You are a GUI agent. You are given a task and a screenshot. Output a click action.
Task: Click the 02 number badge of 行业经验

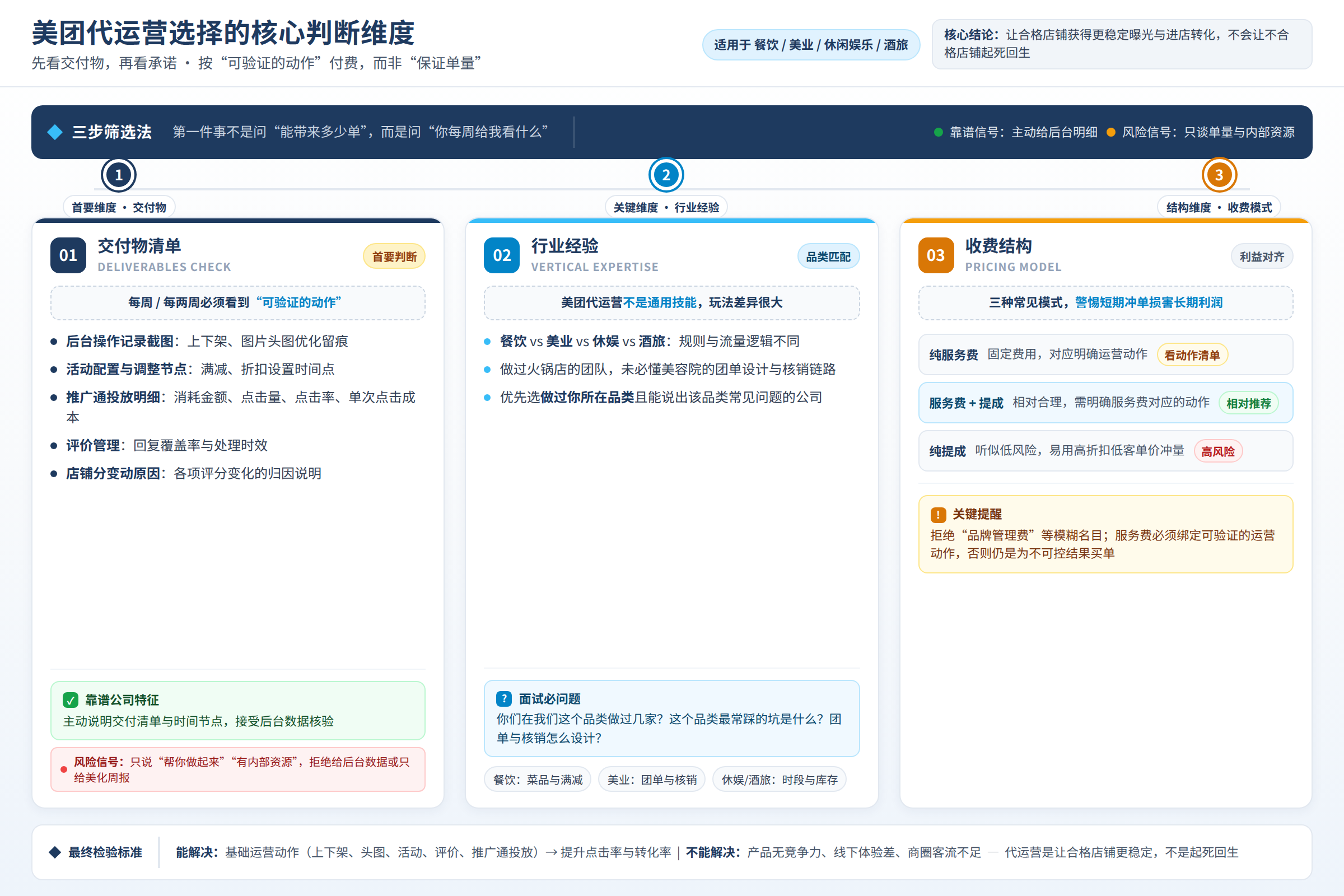[502, 255]
